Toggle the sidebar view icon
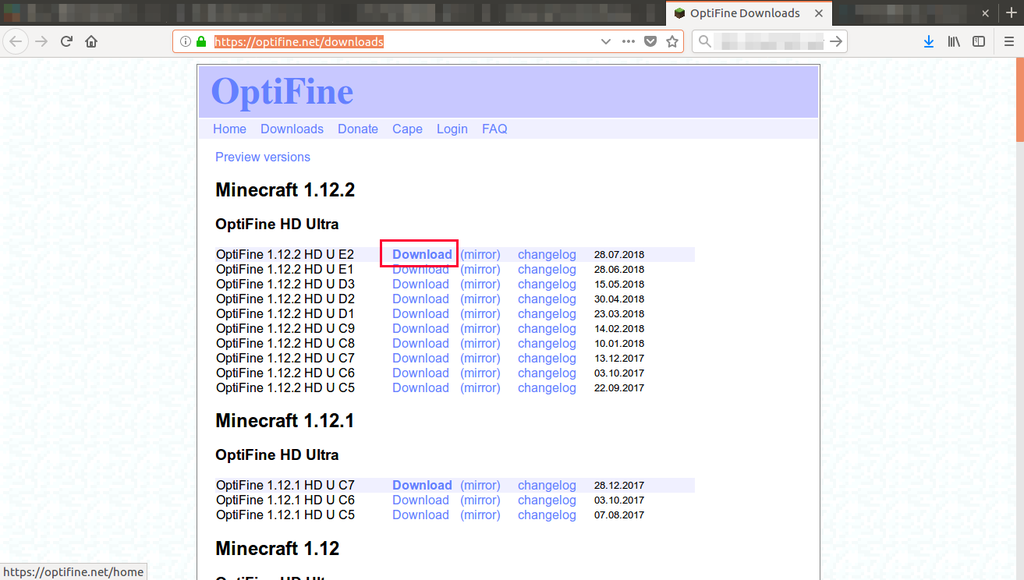The width and height of the screenshot is (1024, 580). [x=978, y=42]
